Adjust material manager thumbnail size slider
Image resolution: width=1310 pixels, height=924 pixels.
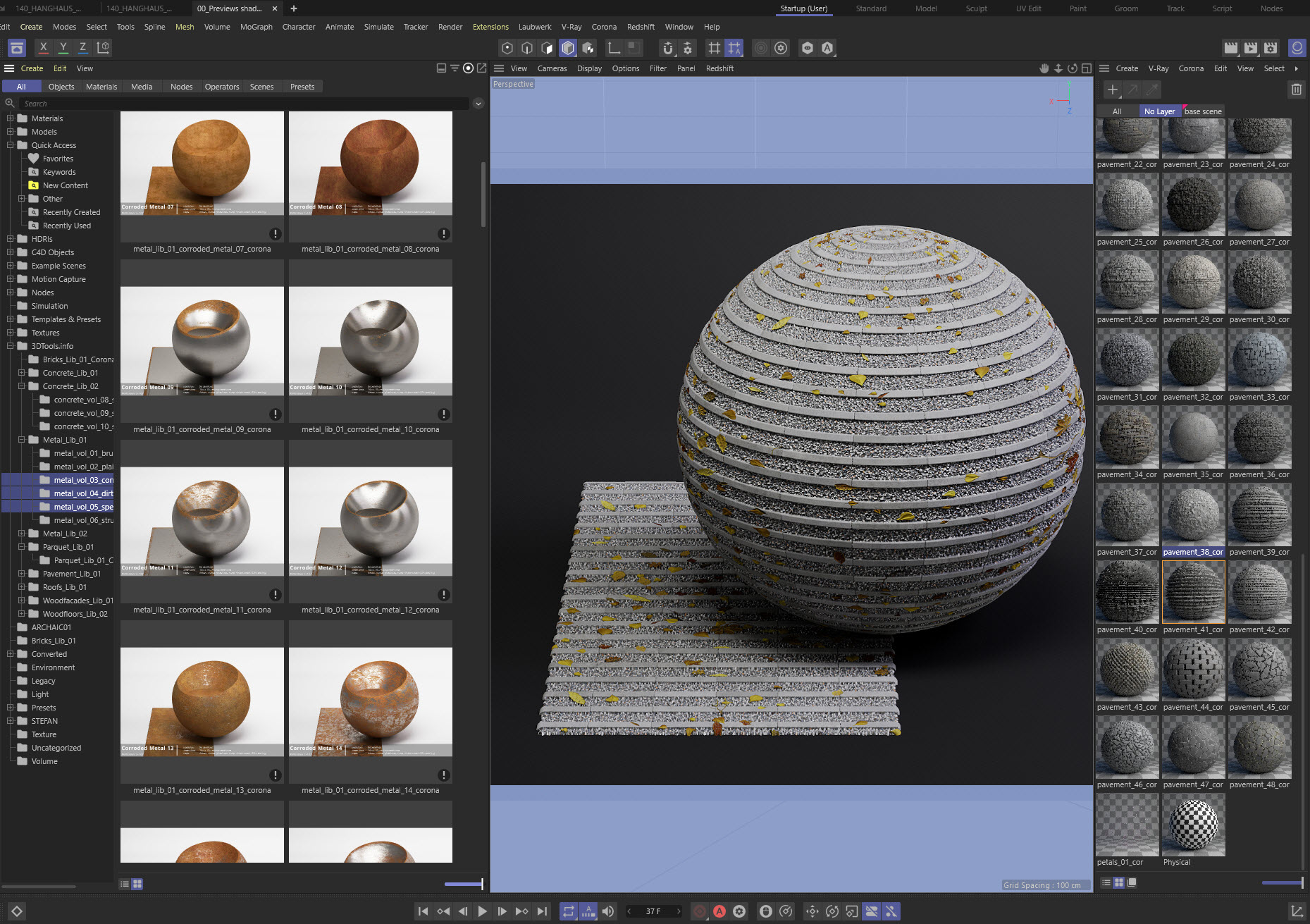[x=1283, y=882]
